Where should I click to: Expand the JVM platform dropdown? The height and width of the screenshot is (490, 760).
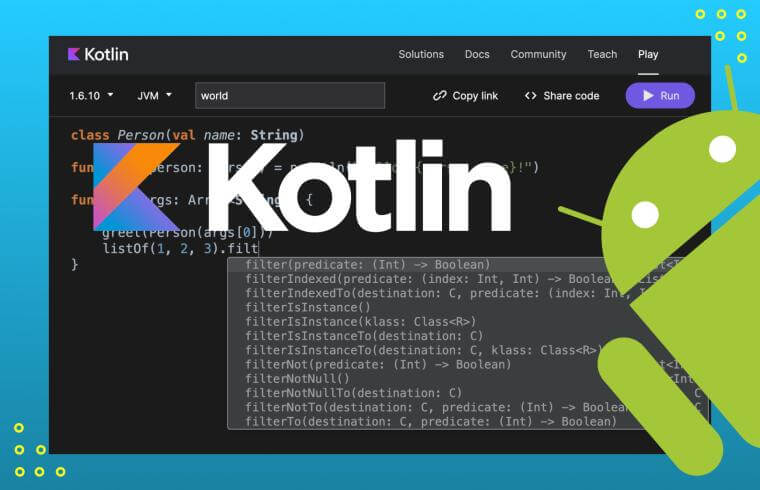154,96
